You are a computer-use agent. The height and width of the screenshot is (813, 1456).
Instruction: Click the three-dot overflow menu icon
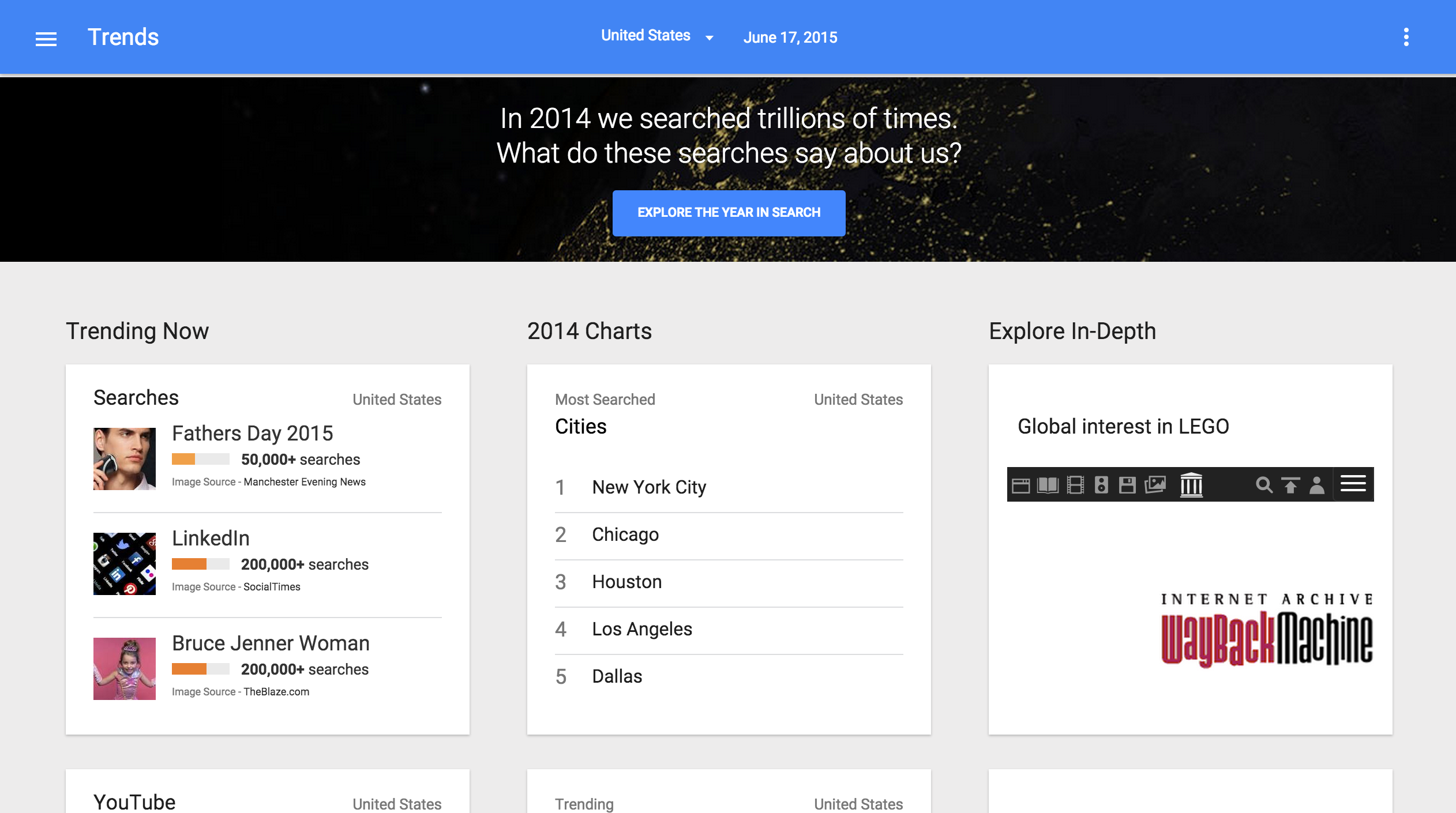(1406, 37)
